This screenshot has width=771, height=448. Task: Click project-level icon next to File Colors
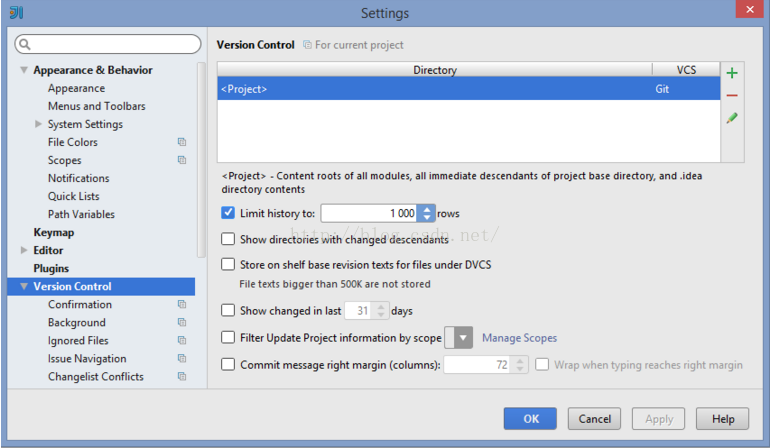[182, 142]
